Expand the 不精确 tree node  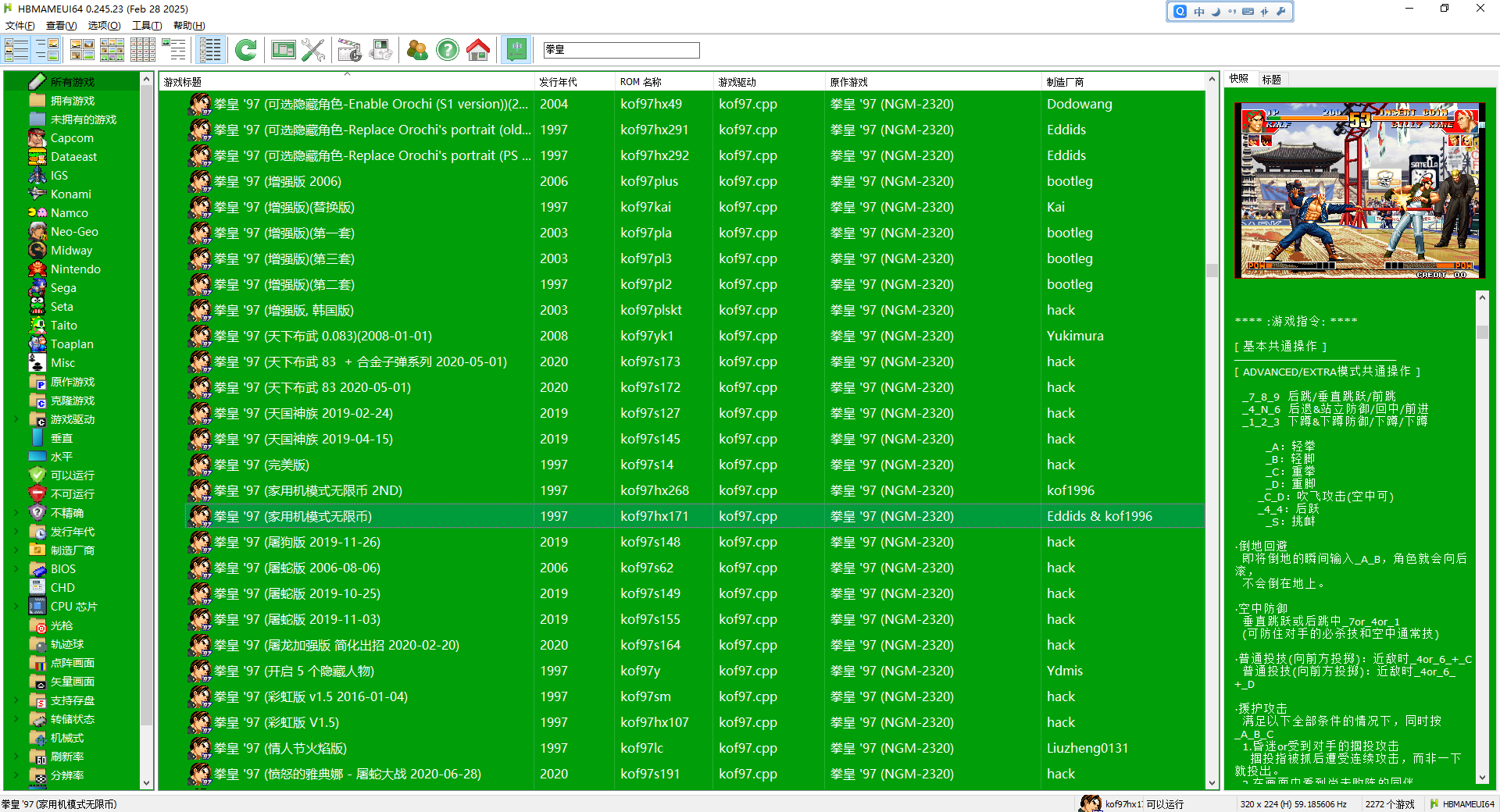16,513
